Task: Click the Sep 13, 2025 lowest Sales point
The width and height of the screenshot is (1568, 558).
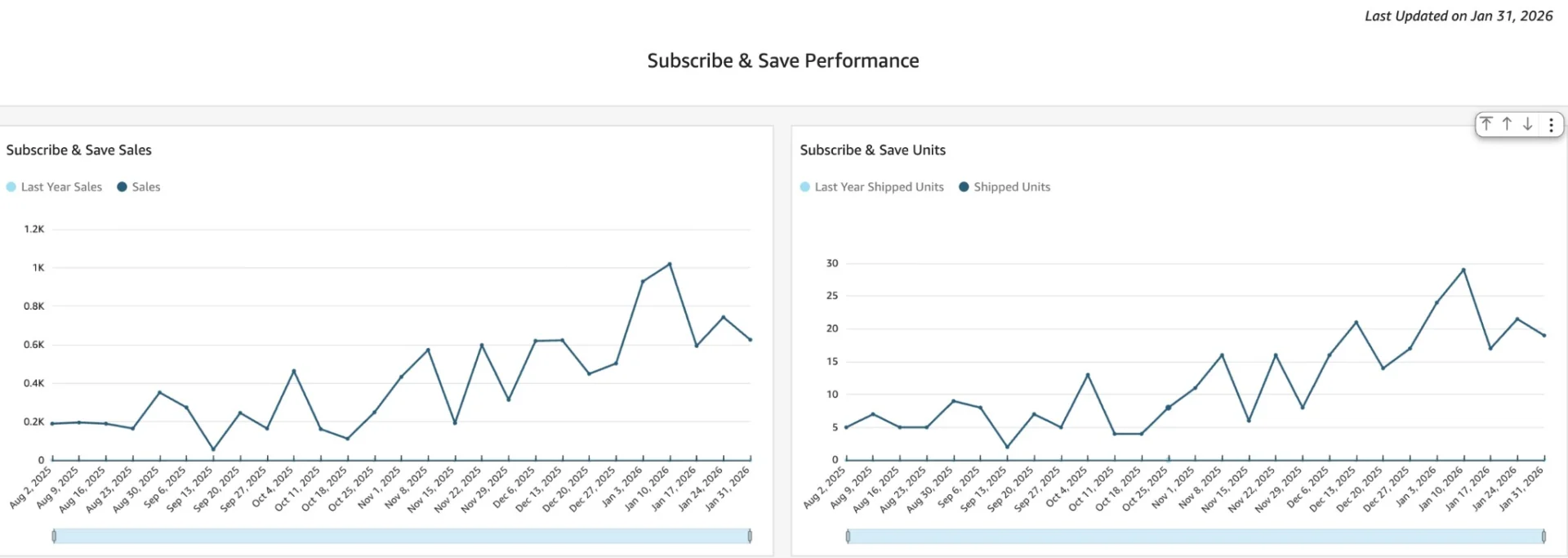Action: point(213,449)
